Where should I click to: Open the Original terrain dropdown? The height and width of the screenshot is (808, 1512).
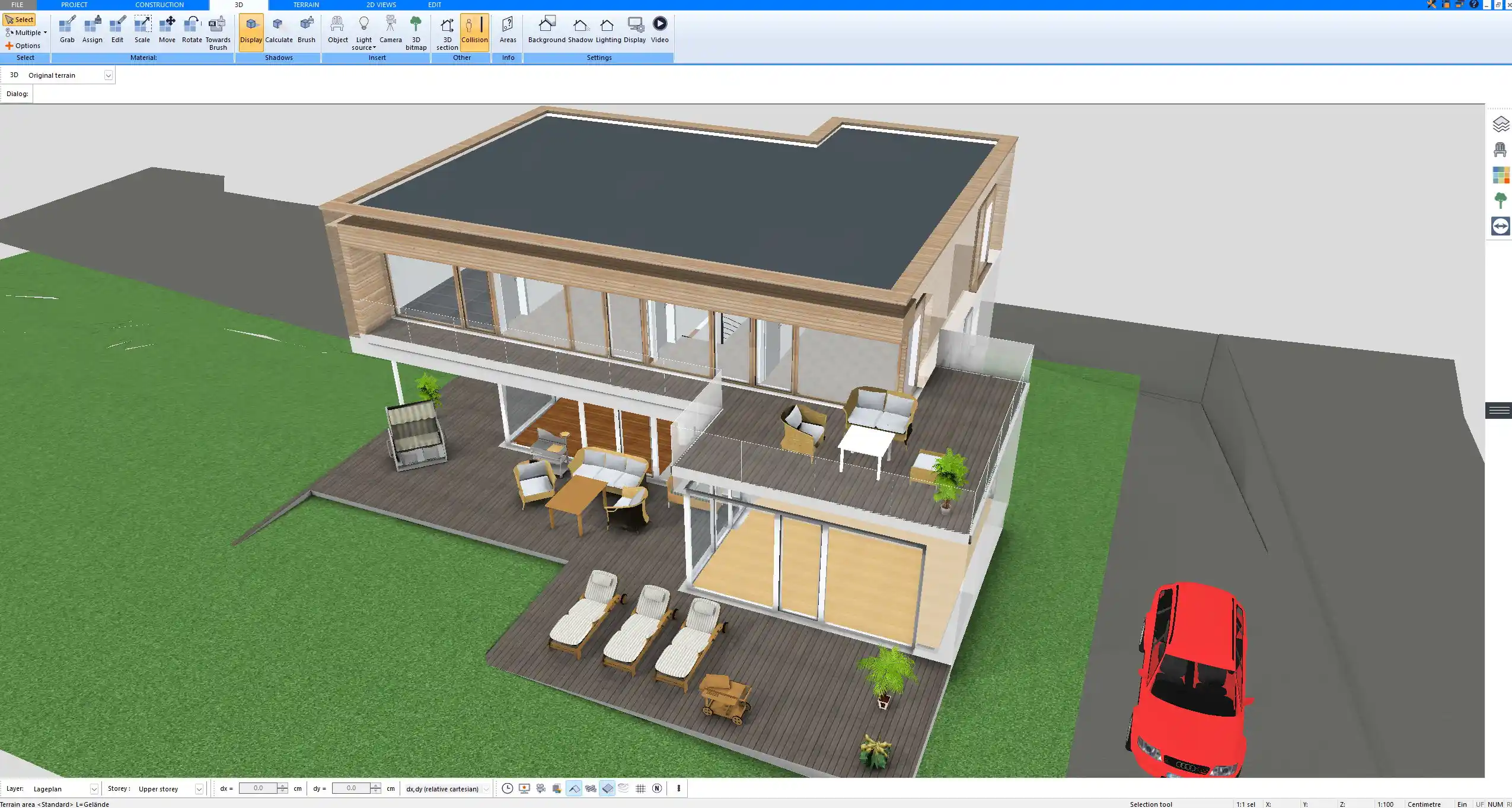pyautogui.click(x=108, y=75)
